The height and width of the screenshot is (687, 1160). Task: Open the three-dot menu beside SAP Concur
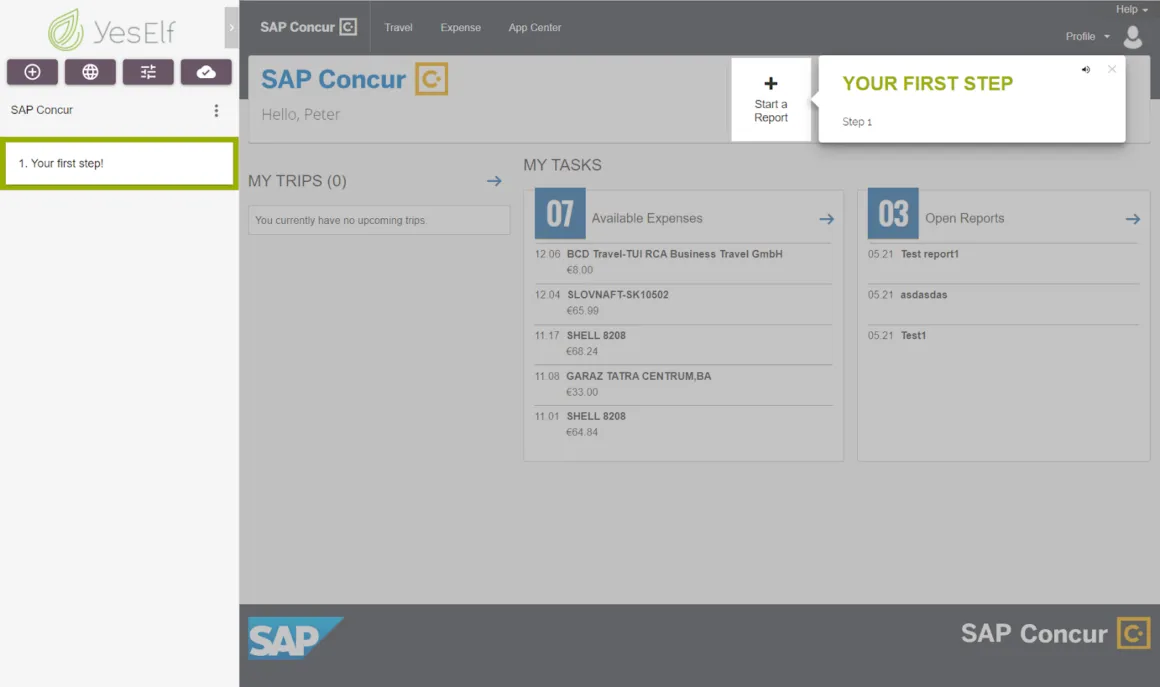[x=216, y=110]
